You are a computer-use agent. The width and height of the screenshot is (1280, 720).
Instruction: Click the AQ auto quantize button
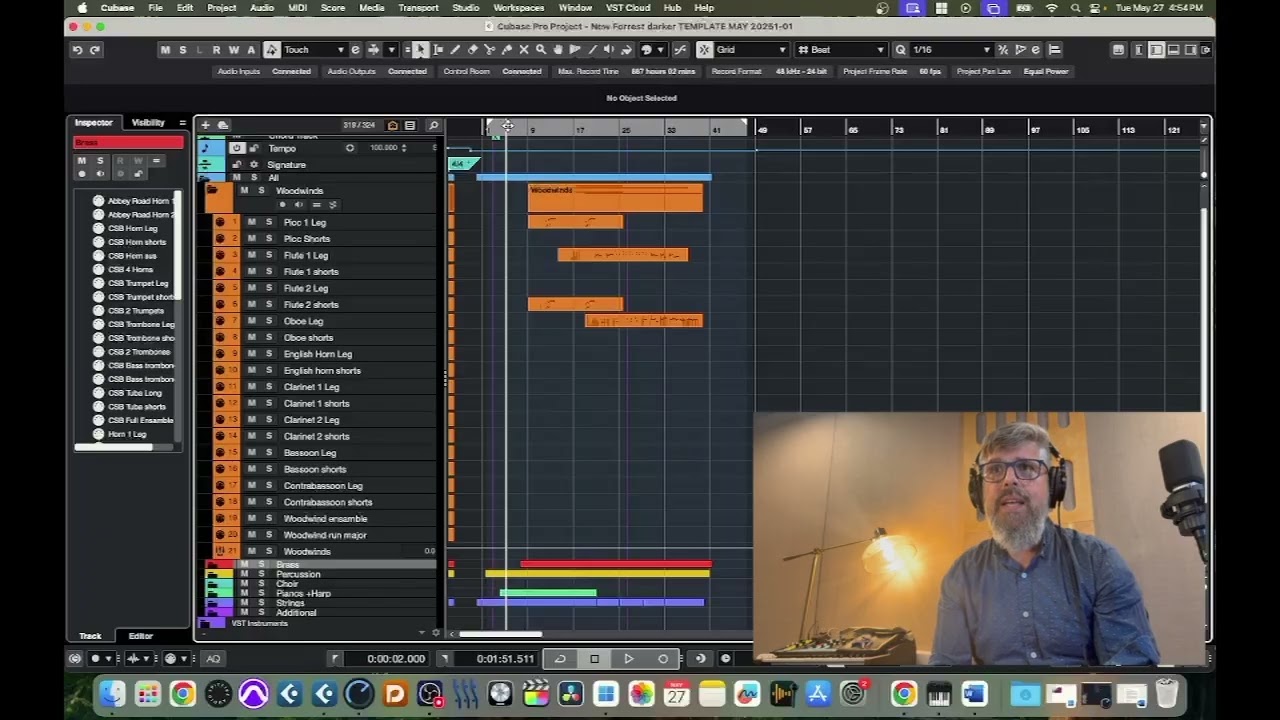[213, 658]
